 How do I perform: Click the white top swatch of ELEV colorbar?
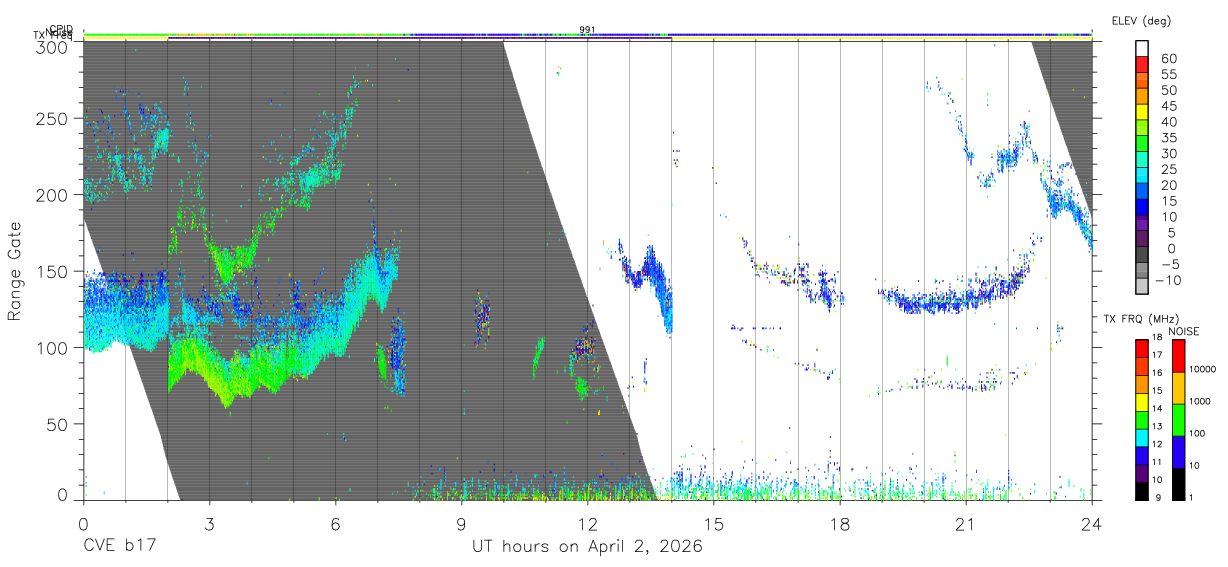pyautogui.click(x=1141, y=49)
